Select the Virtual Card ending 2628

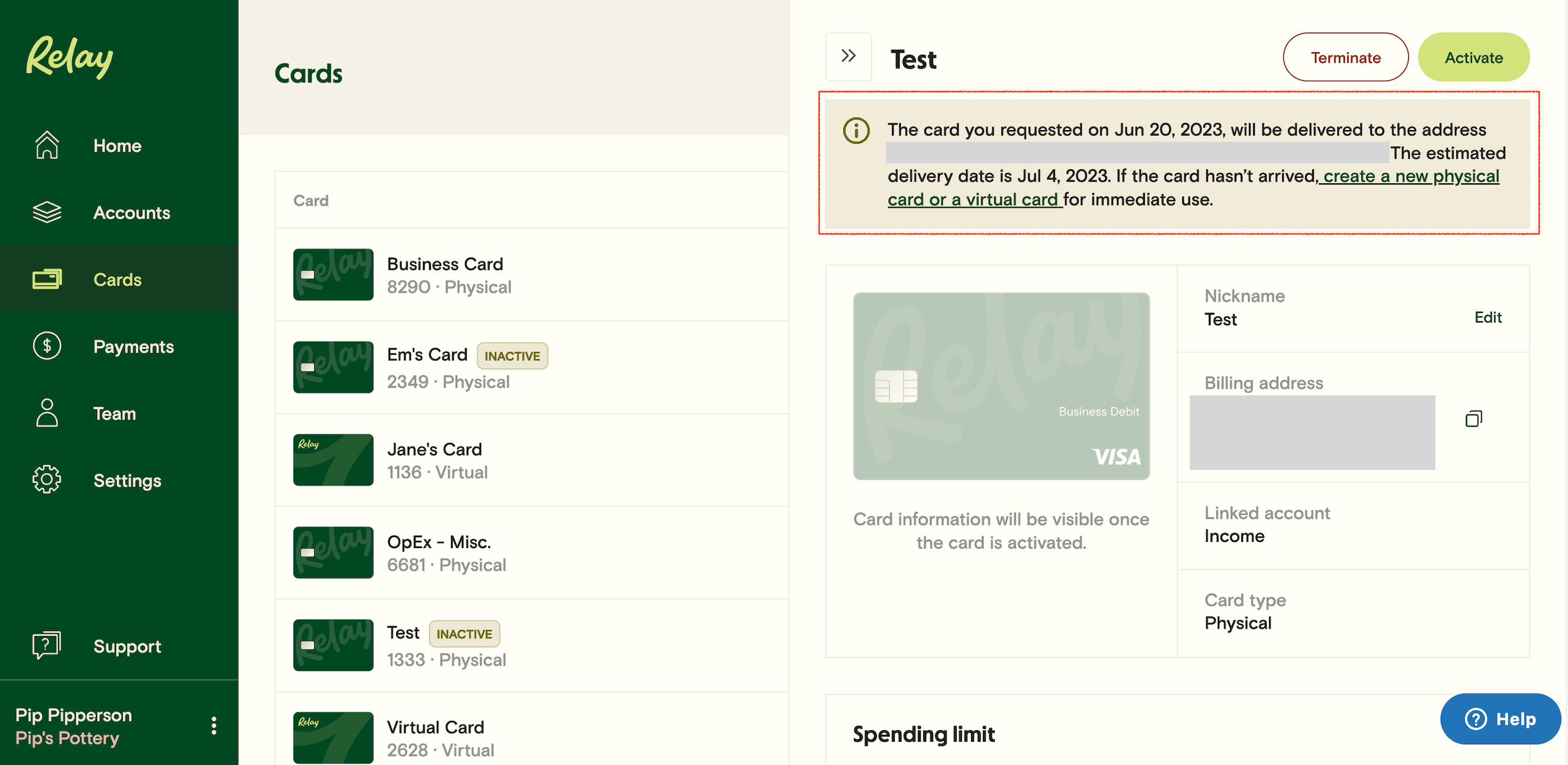435,737
